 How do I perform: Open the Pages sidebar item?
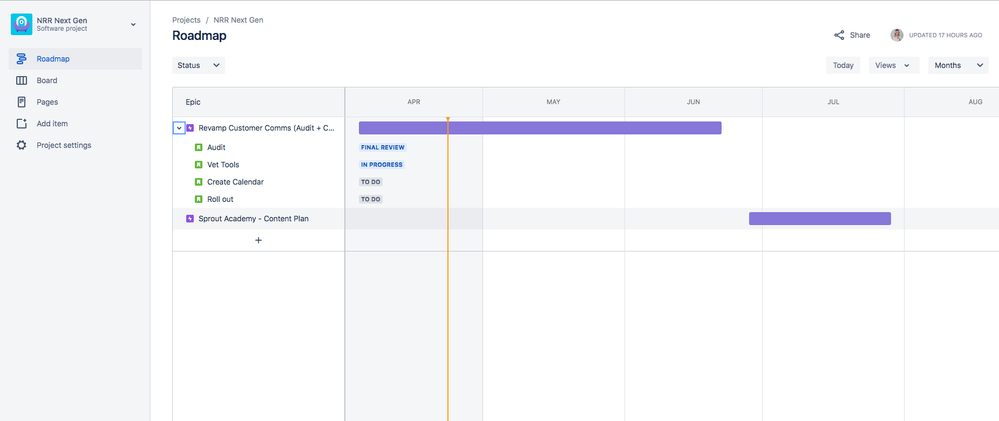coord(75,102)
